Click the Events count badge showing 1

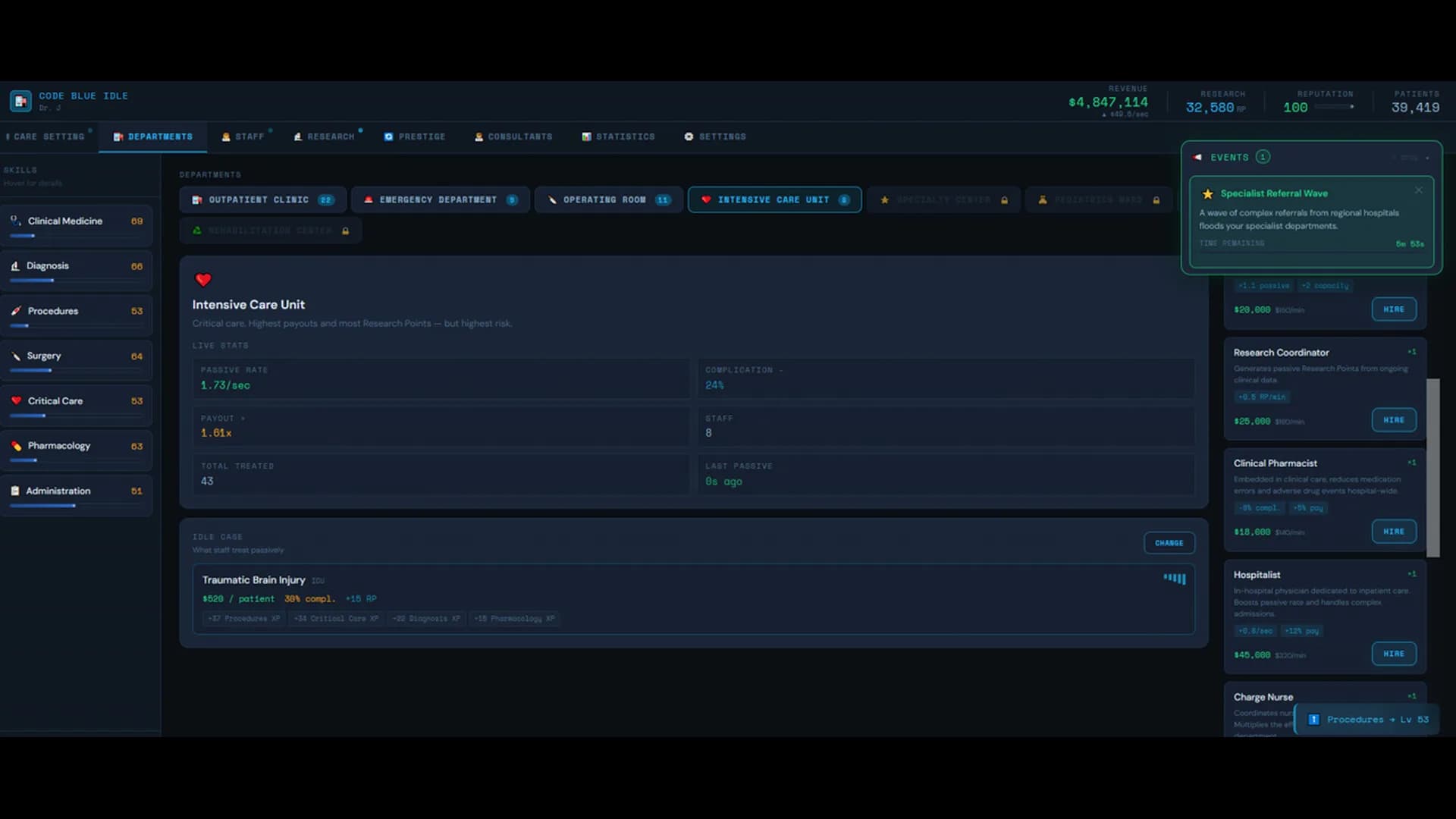tap(1263, 157)
